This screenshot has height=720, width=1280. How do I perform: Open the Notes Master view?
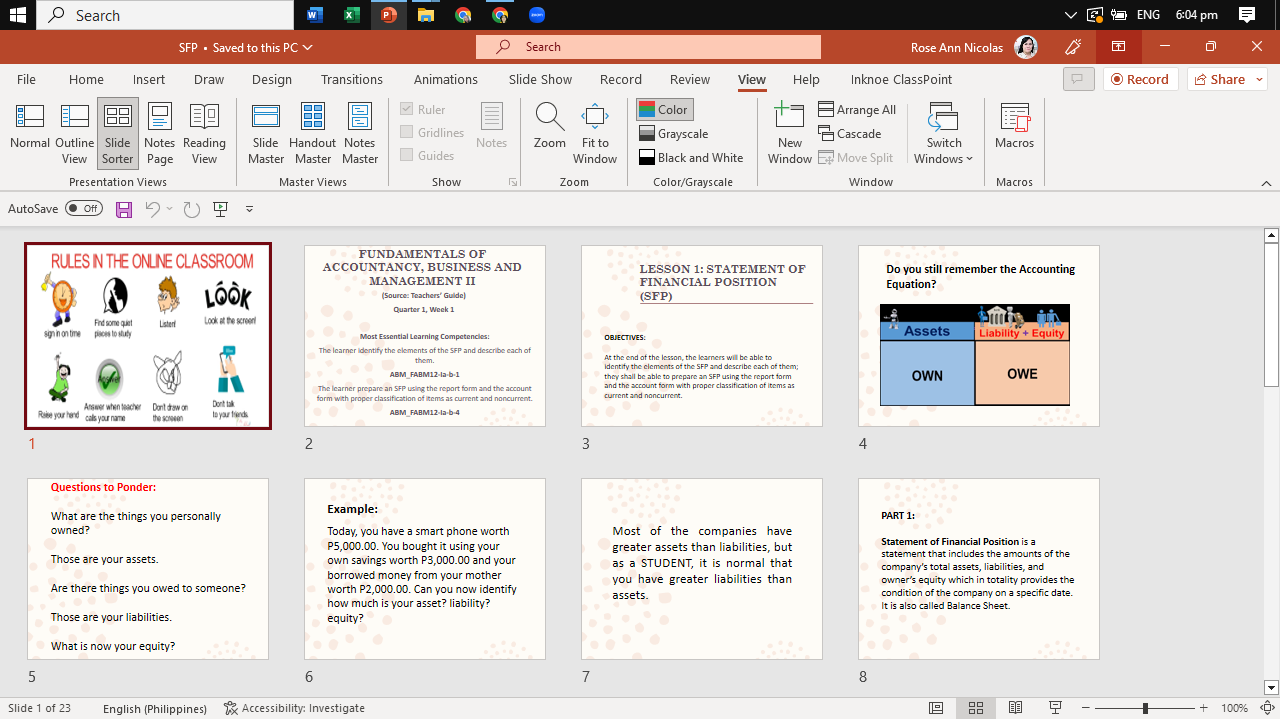click(360, 132)
